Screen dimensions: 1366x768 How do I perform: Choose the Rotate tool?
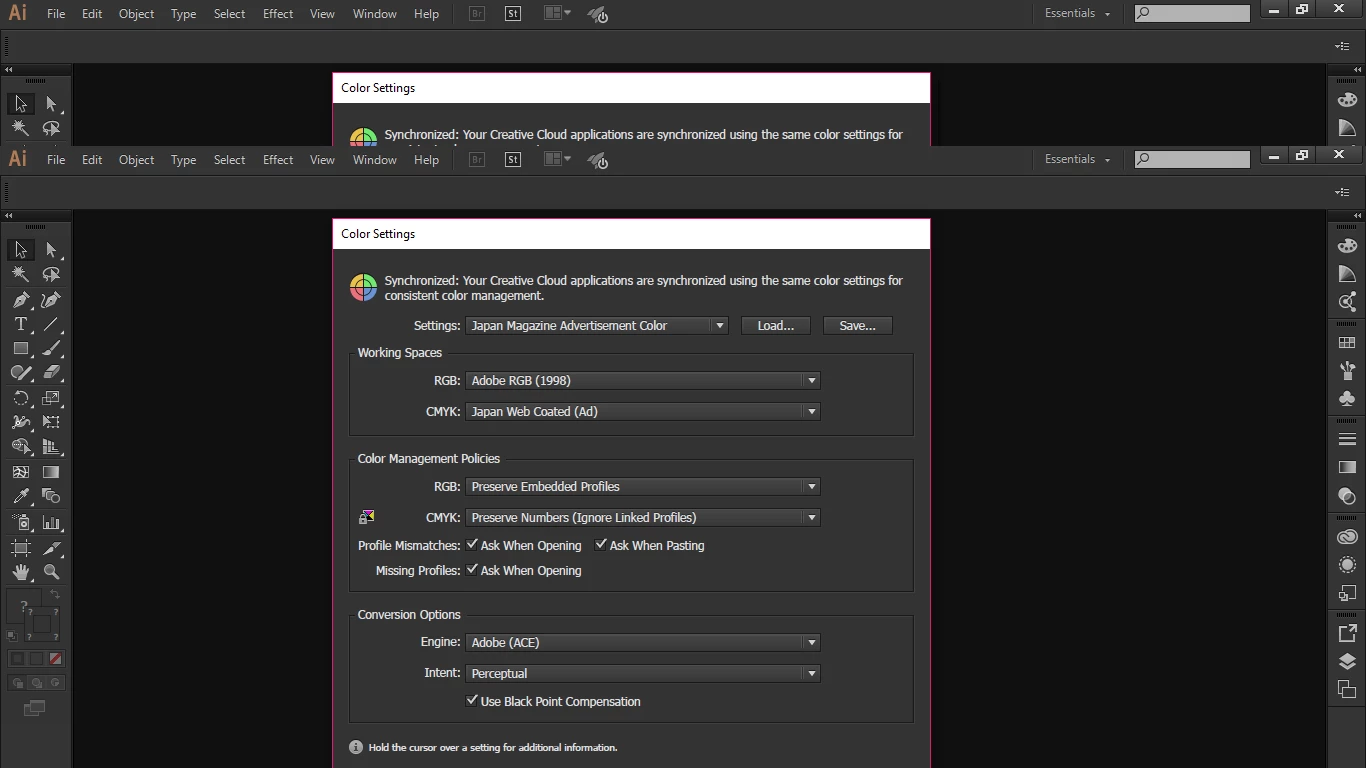[x=20, y=397]
